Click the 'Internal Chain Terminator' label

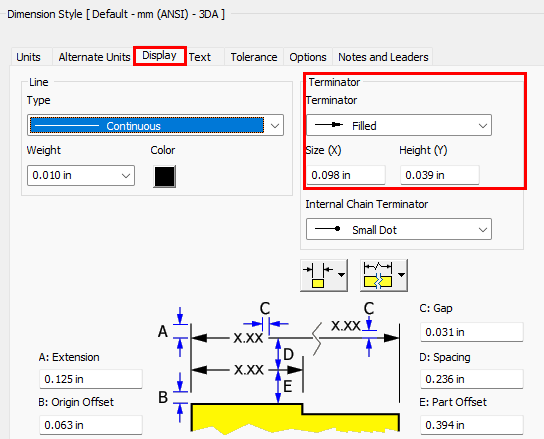(x=366, y=204)
